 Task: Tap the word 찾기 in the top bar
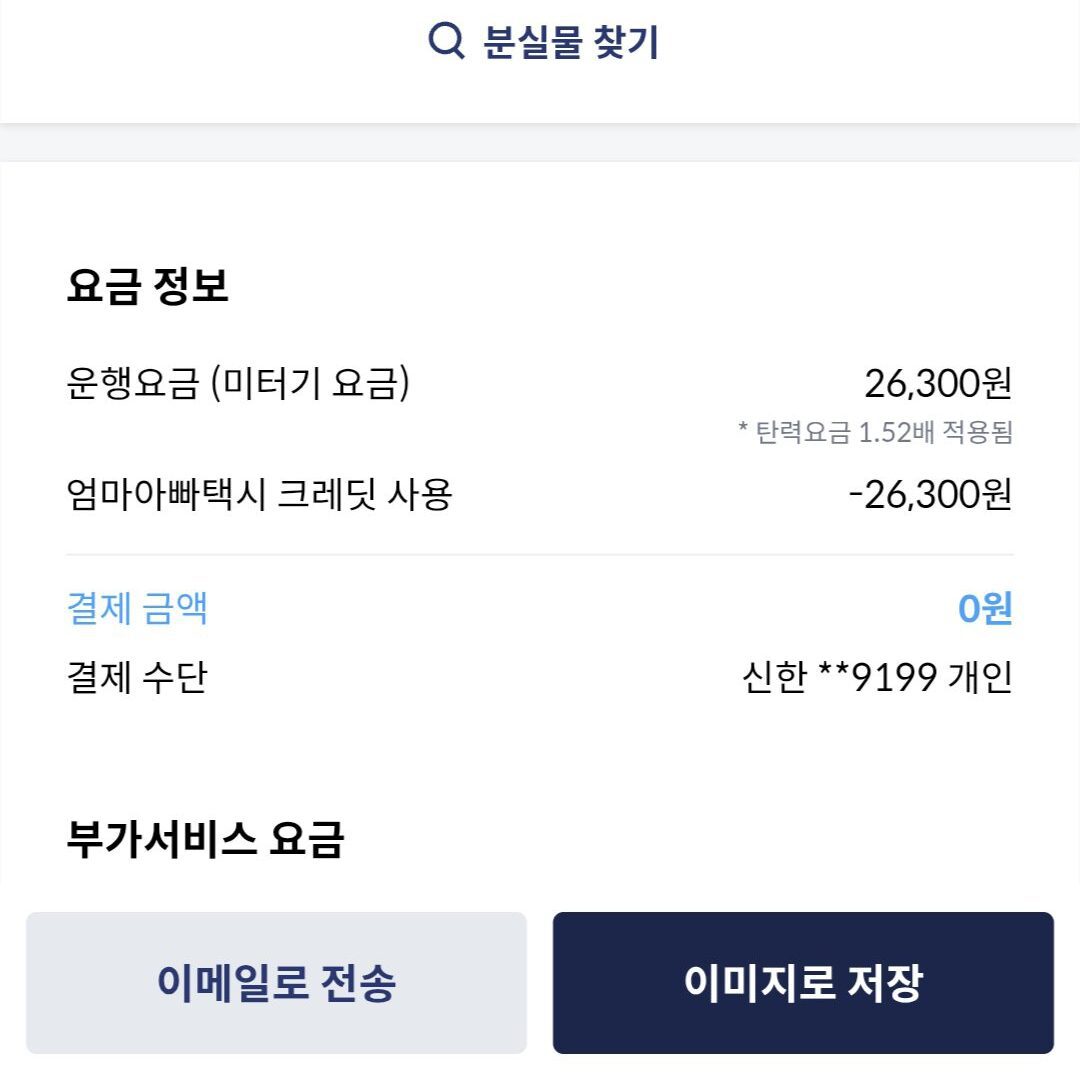(626, 42)
